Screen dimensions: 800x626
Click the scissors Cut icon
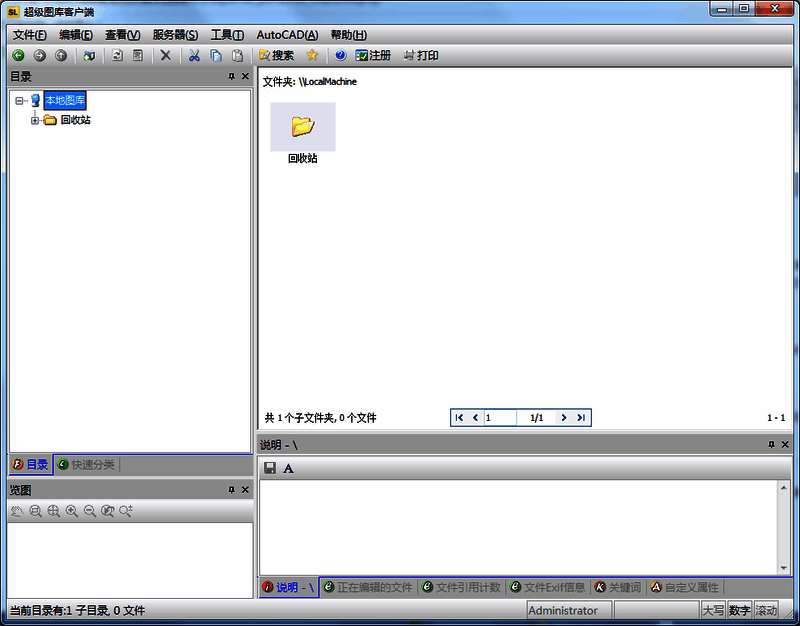pyautogui.click(x=194, y=56)
